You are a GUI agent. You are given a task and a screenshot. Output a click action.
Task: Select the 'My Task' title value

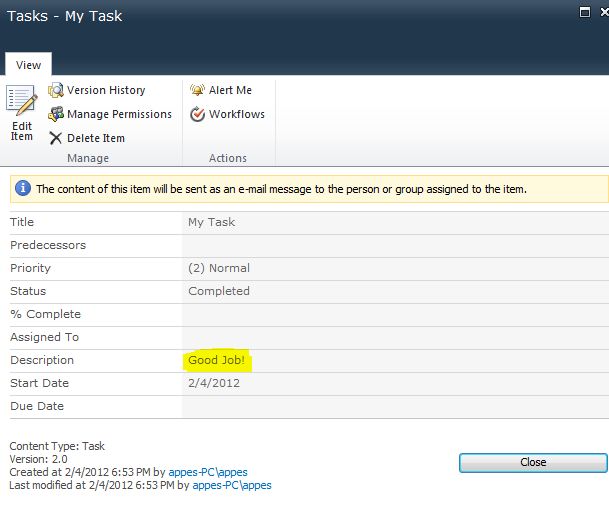pos(212,222)
